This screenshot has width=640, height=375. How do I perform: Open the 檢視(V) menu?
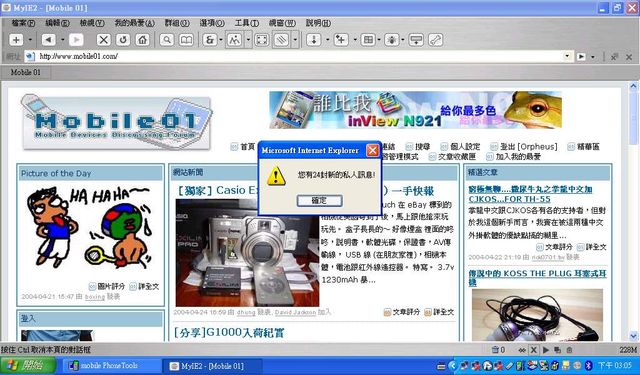tap(92, 23)
